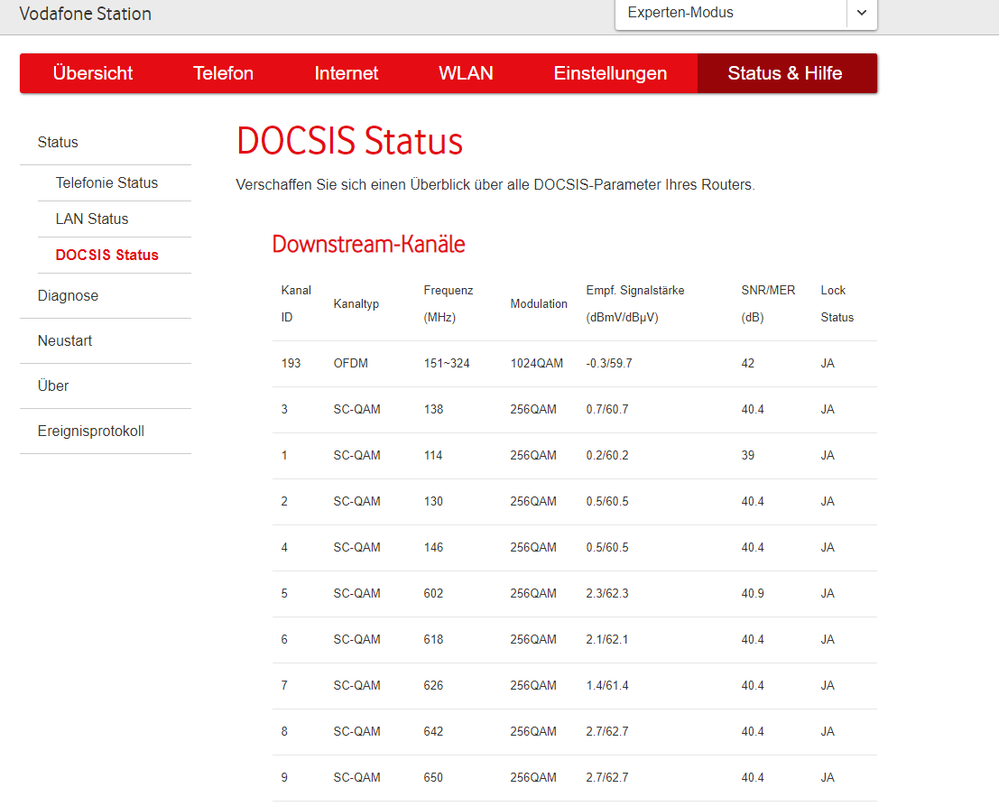The height and width of the screenshot is (808, 999).
Task: Click the SNR/MER column header
Action: pyautogui.click(x=768, y=304)
